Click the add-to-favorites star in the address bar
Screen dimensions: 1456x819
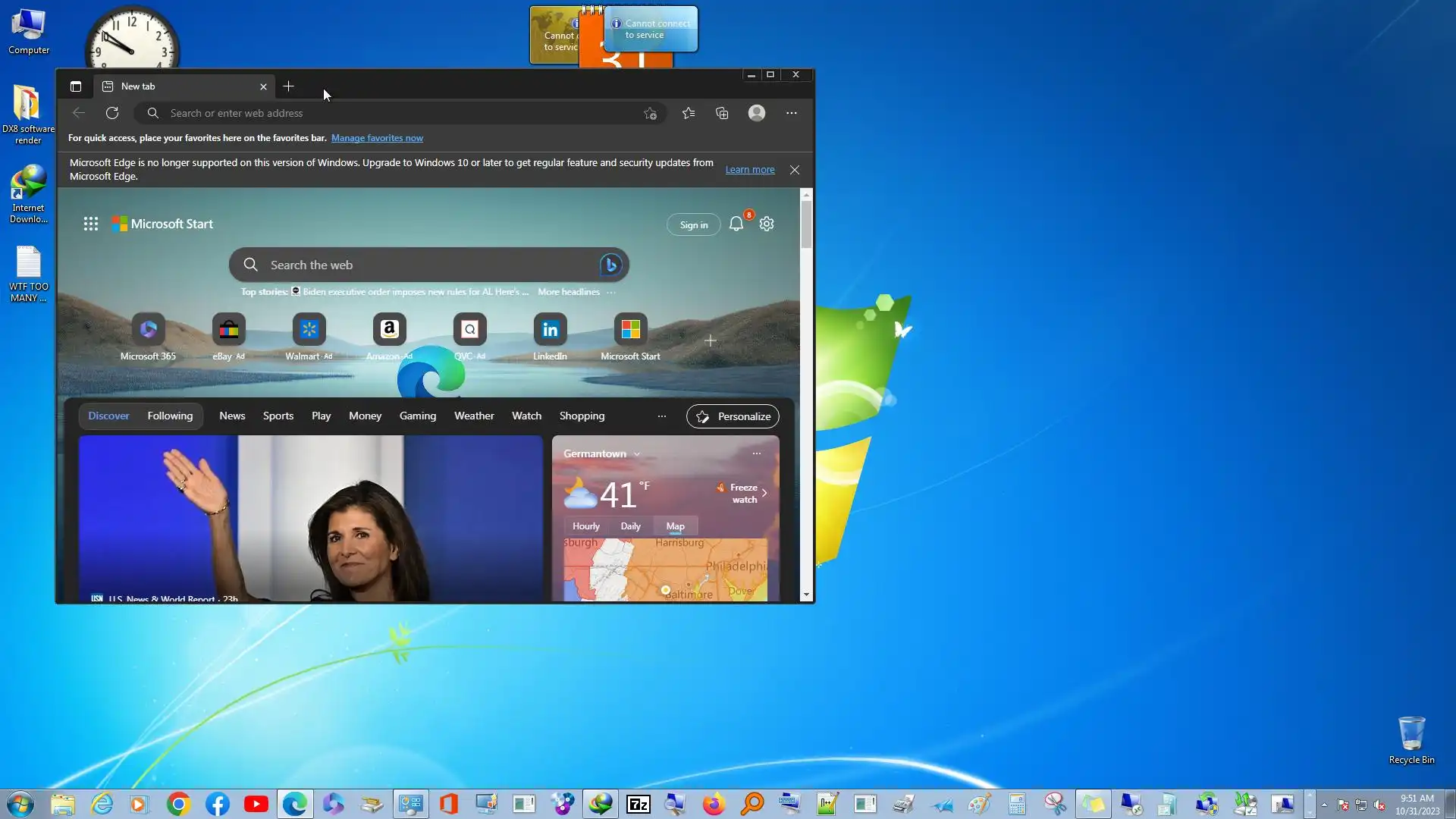coord(650,113)
